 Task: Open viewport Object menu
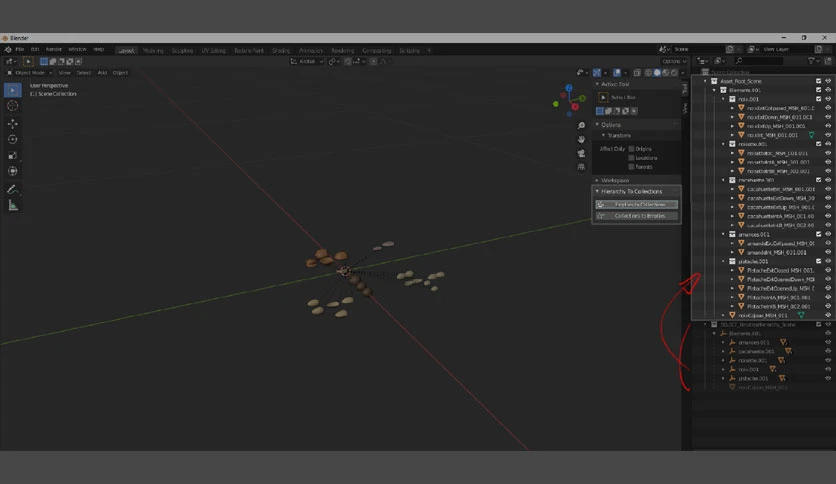120,72
